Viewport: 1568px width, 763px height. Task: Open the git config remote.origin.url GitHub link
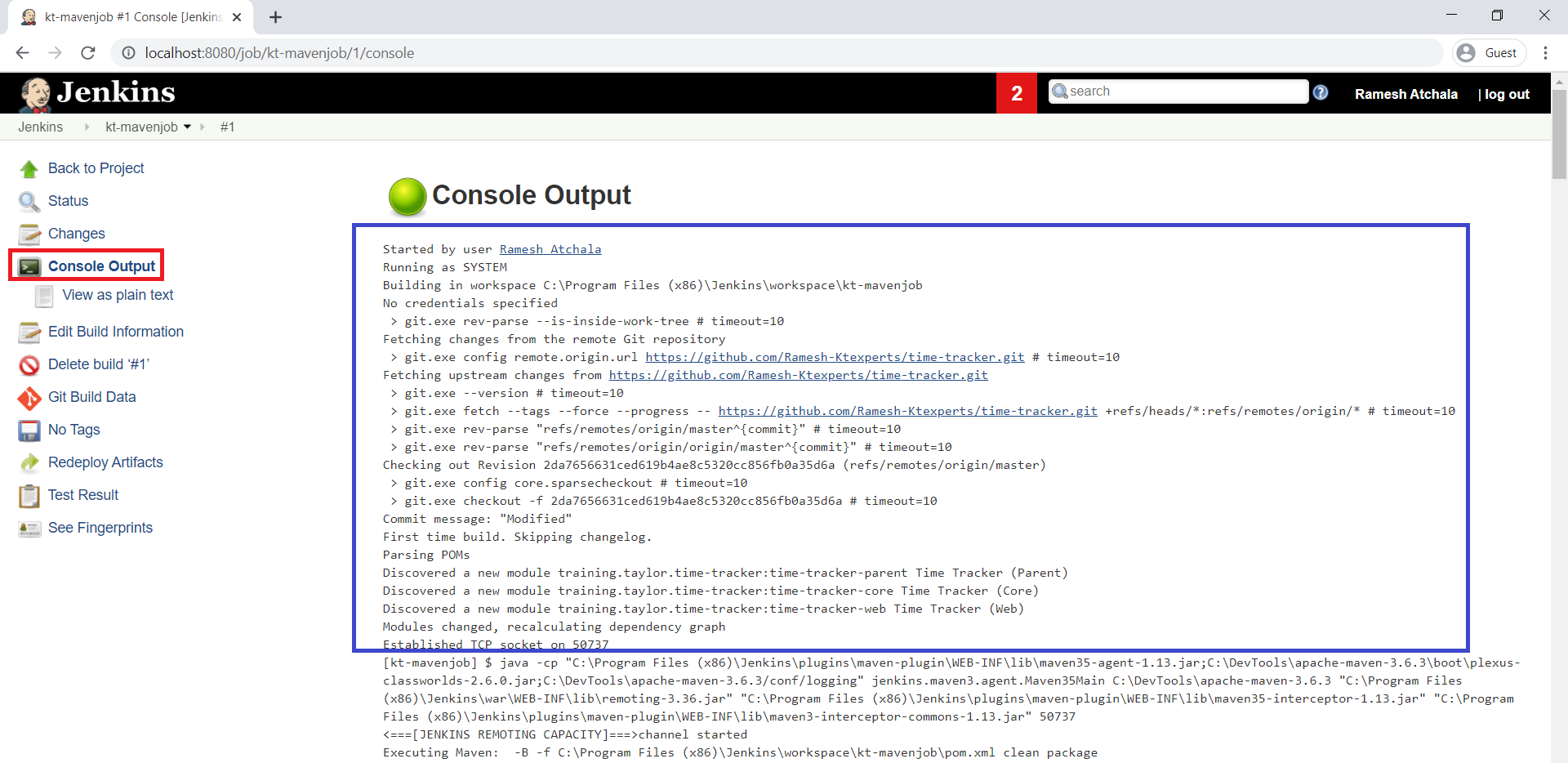tap(835, 357)
